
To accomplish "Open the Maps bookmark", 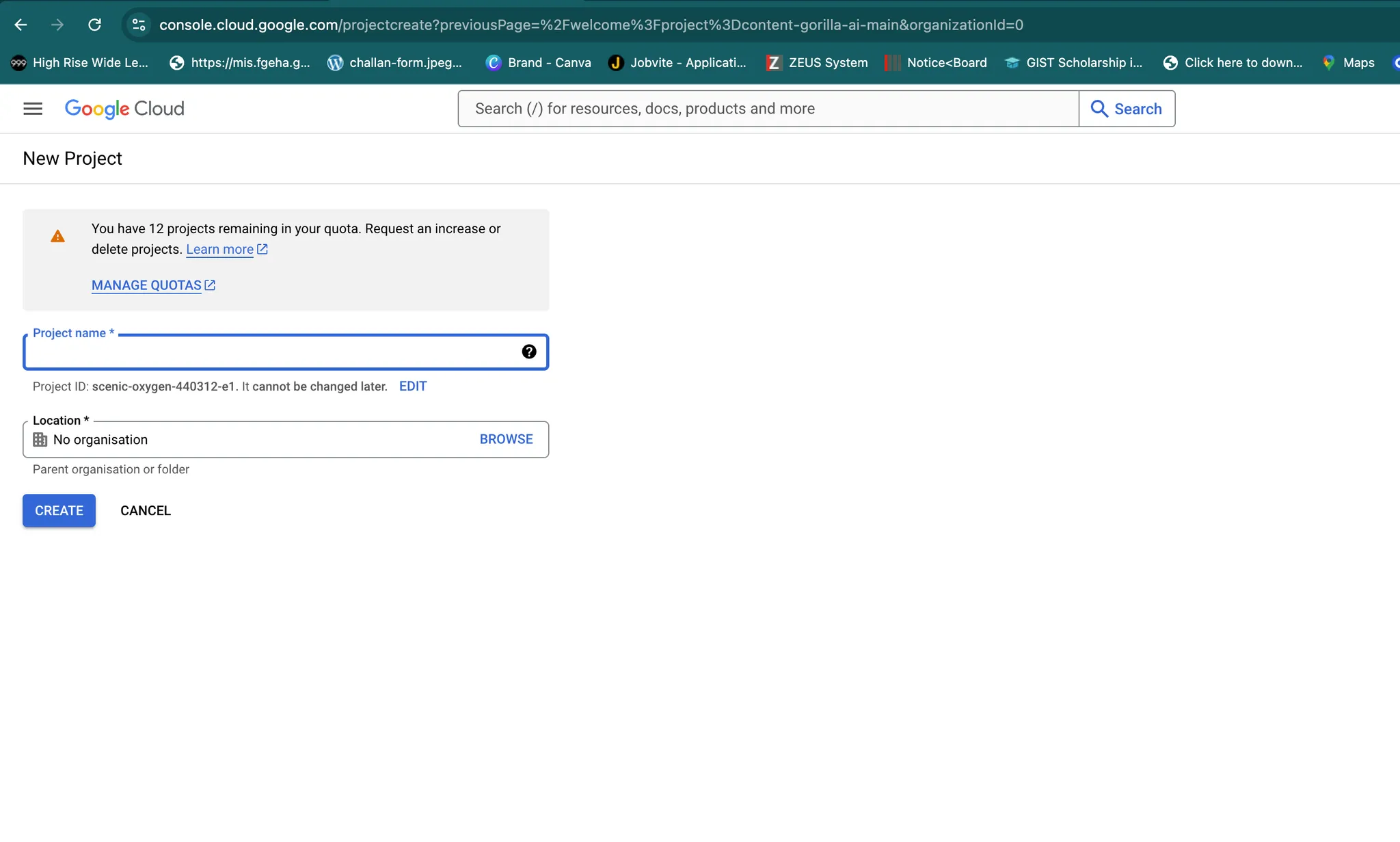I will tap(1348, 63).
